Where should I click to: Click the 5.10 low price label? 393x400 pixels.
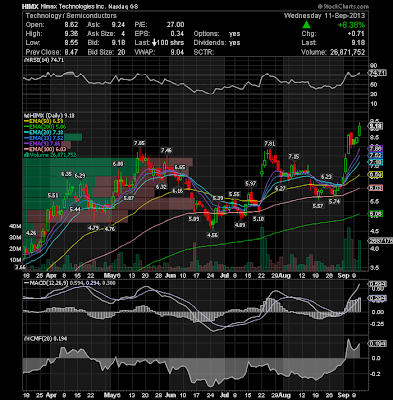258,219
